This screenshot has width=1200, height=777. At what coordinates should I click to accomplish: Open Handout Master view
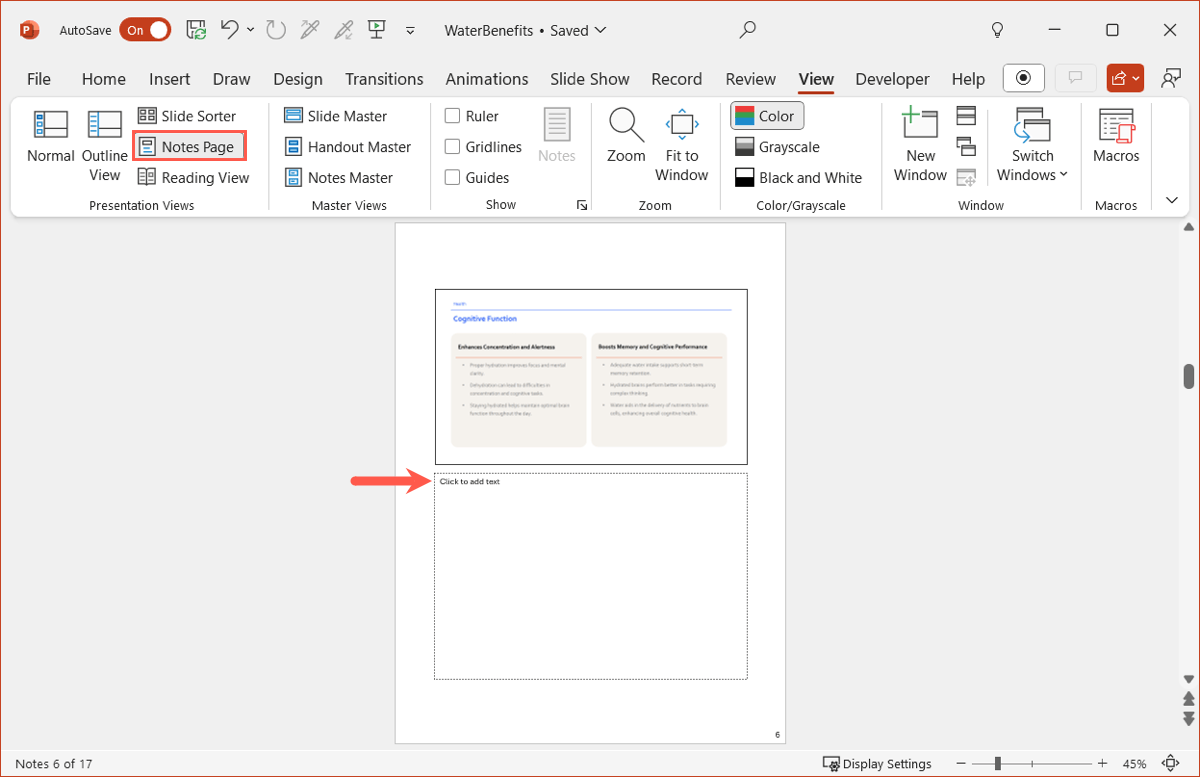[348, 147]
